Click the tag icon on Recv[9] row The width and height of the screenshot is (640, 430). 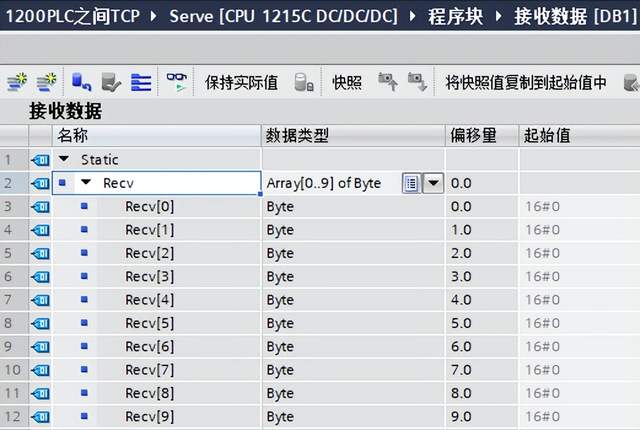click(40, 417)
